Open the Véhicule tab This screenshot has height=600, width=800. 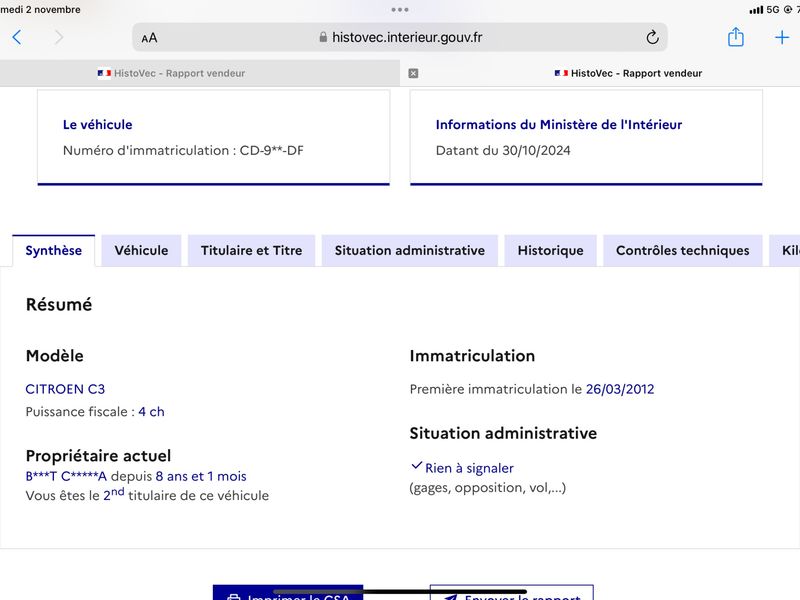[x=141, y=251]
